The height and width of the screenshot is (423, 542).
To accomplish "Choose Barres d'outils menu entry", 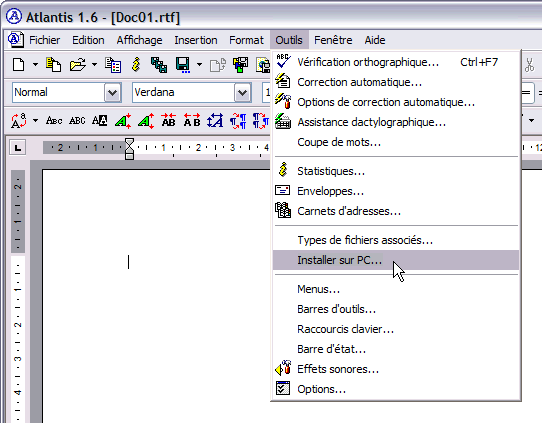I will click(396, 309).
